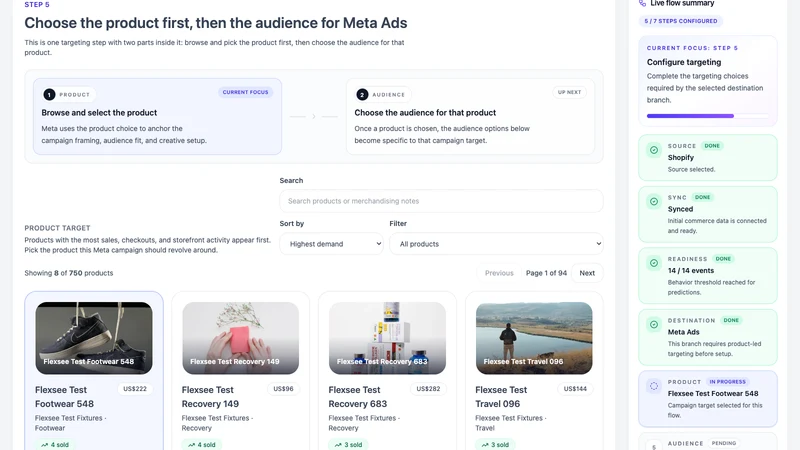This screenshot has width=800, height=450.
Task: Click the trending icon on Footwear 548
Action: [44, 445]
